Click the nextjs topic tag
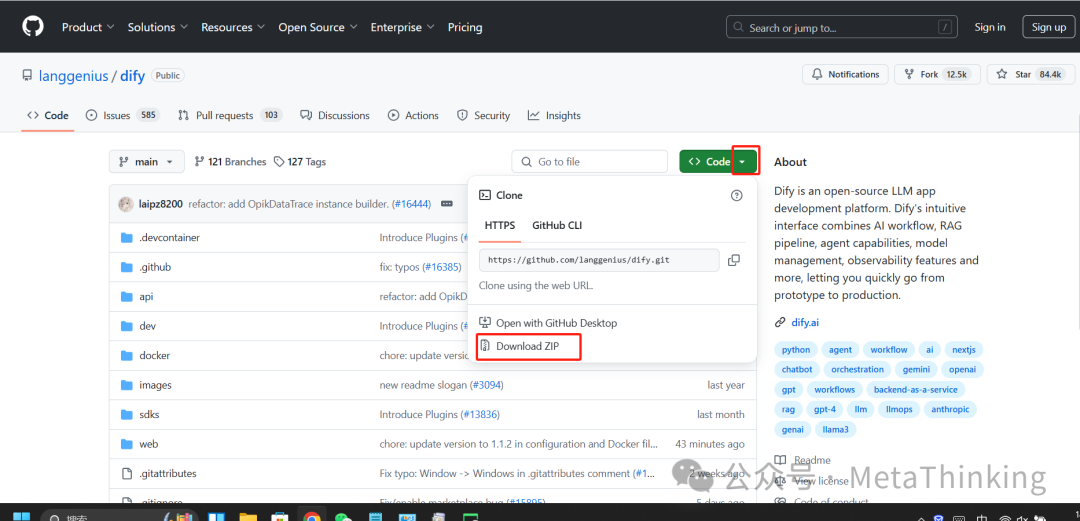The image size is (1080, 521). click(964, 349)
